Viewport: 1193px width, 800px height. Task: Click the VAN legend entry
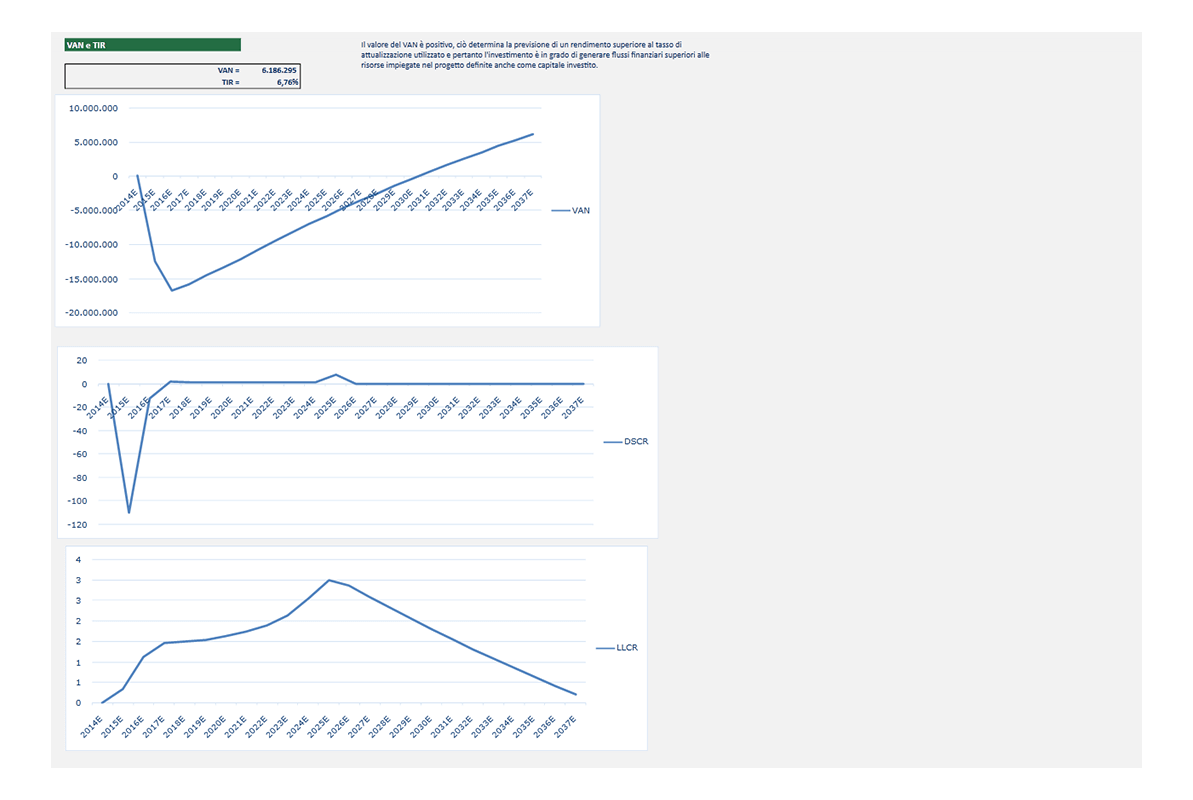[571, 211]
